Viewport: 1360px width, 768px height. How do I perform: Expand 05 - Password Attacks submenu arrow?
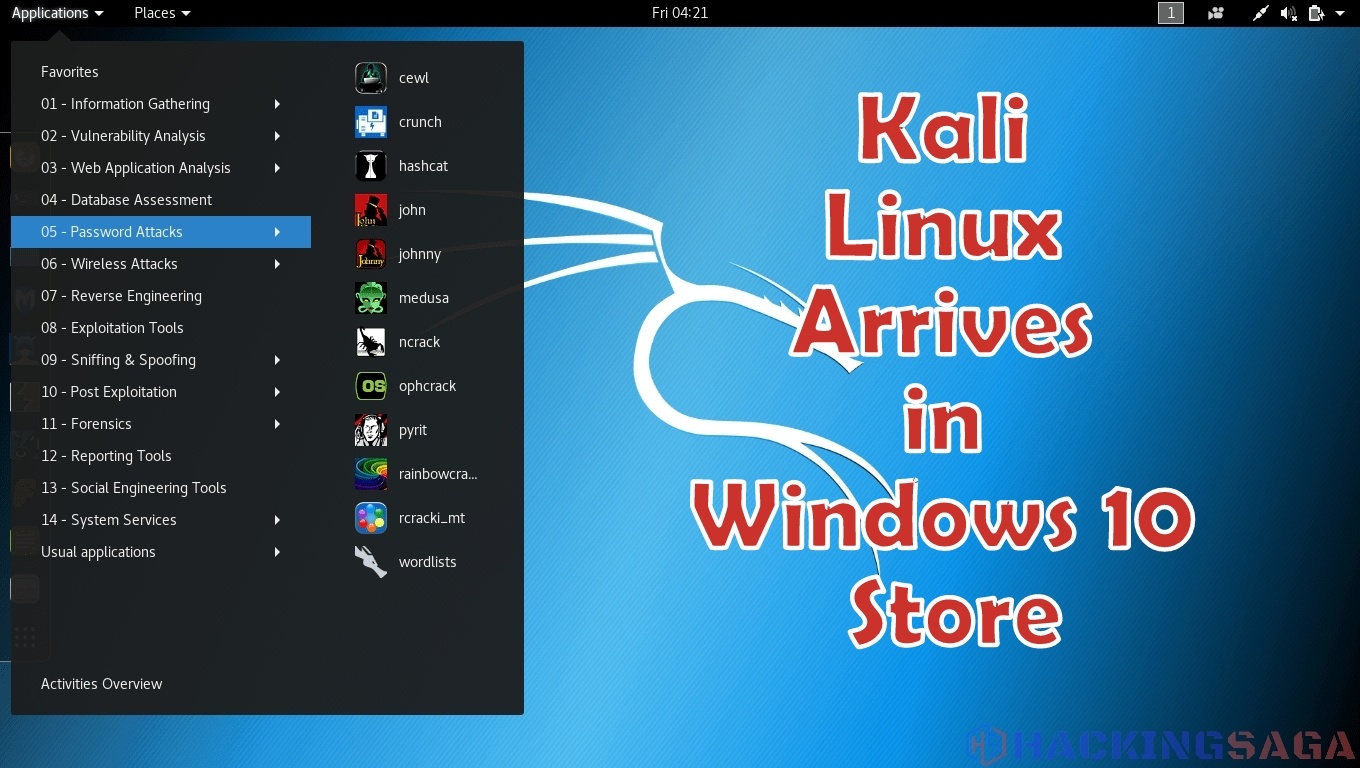point(277,232)
